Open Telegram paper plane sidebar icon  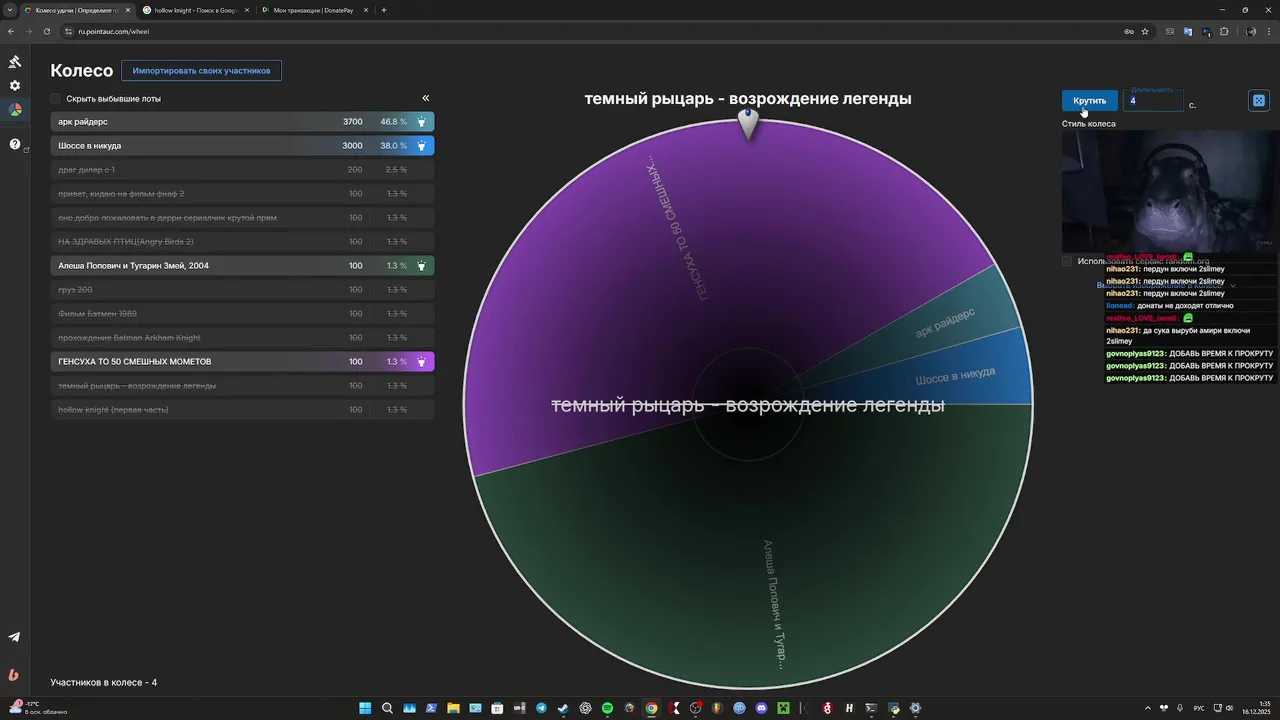tap(15, 637)
